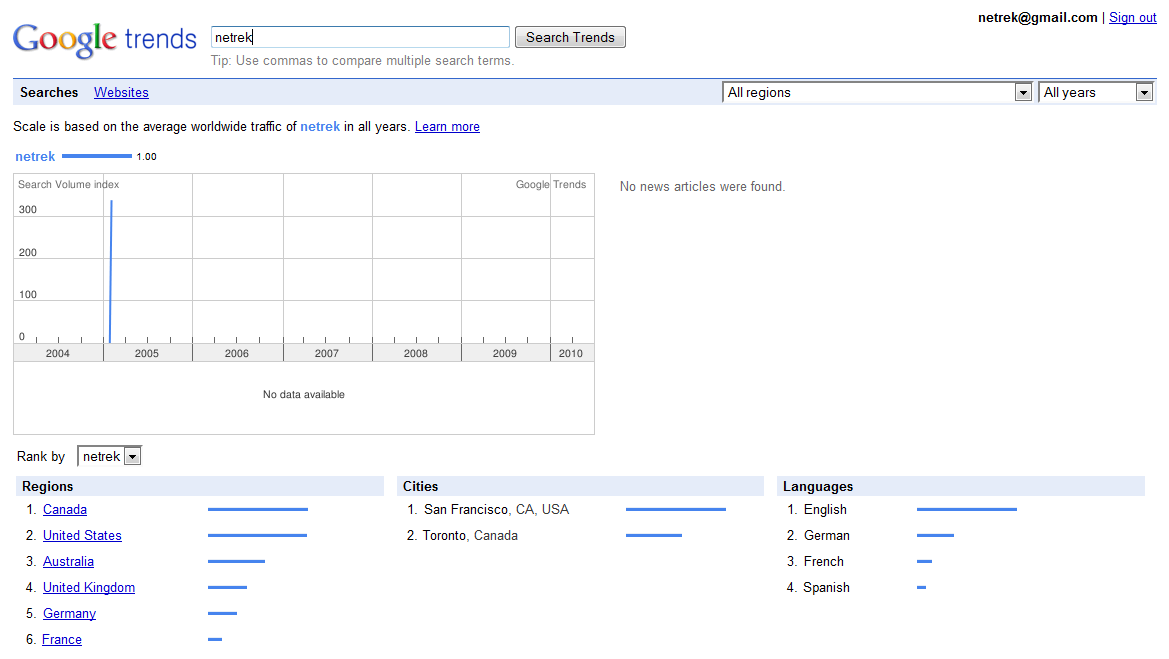
Task: Click the netrek@gmail.com account name
Action: click(1038, 18)
